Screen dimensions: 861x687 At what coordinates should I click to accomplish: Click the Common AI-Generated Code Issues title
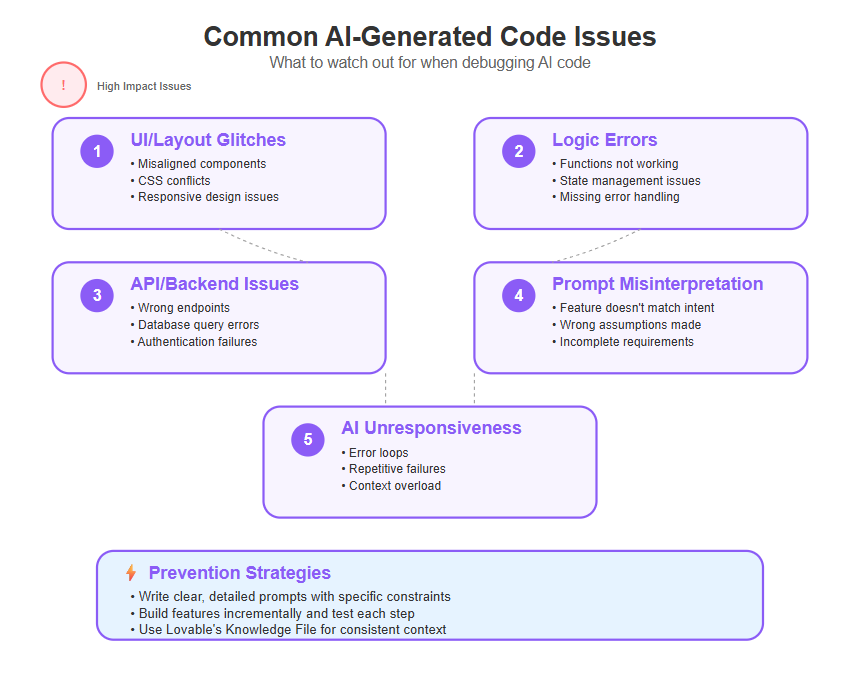tap(430, 37)
